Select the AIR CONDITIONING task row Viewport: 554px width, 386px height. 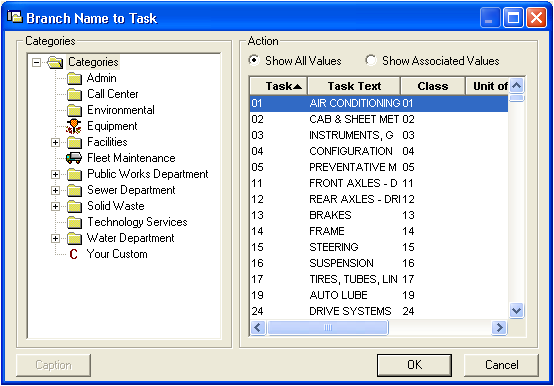379,103
